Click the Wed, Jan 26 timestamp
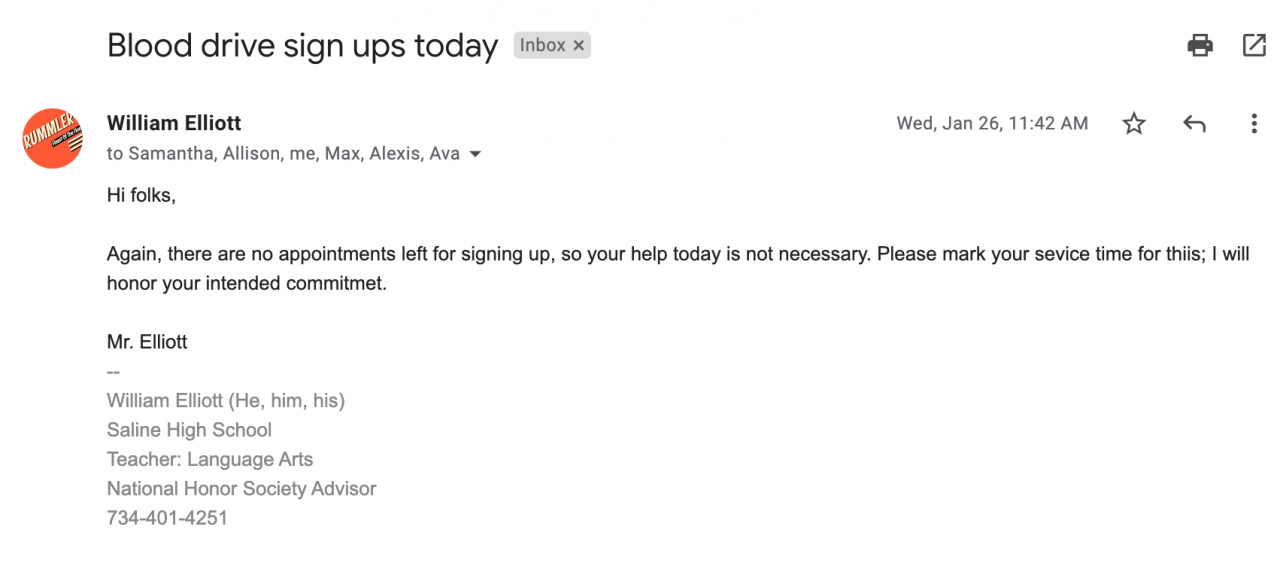This screenshot has height=572, width=1280. coord(992,124)
